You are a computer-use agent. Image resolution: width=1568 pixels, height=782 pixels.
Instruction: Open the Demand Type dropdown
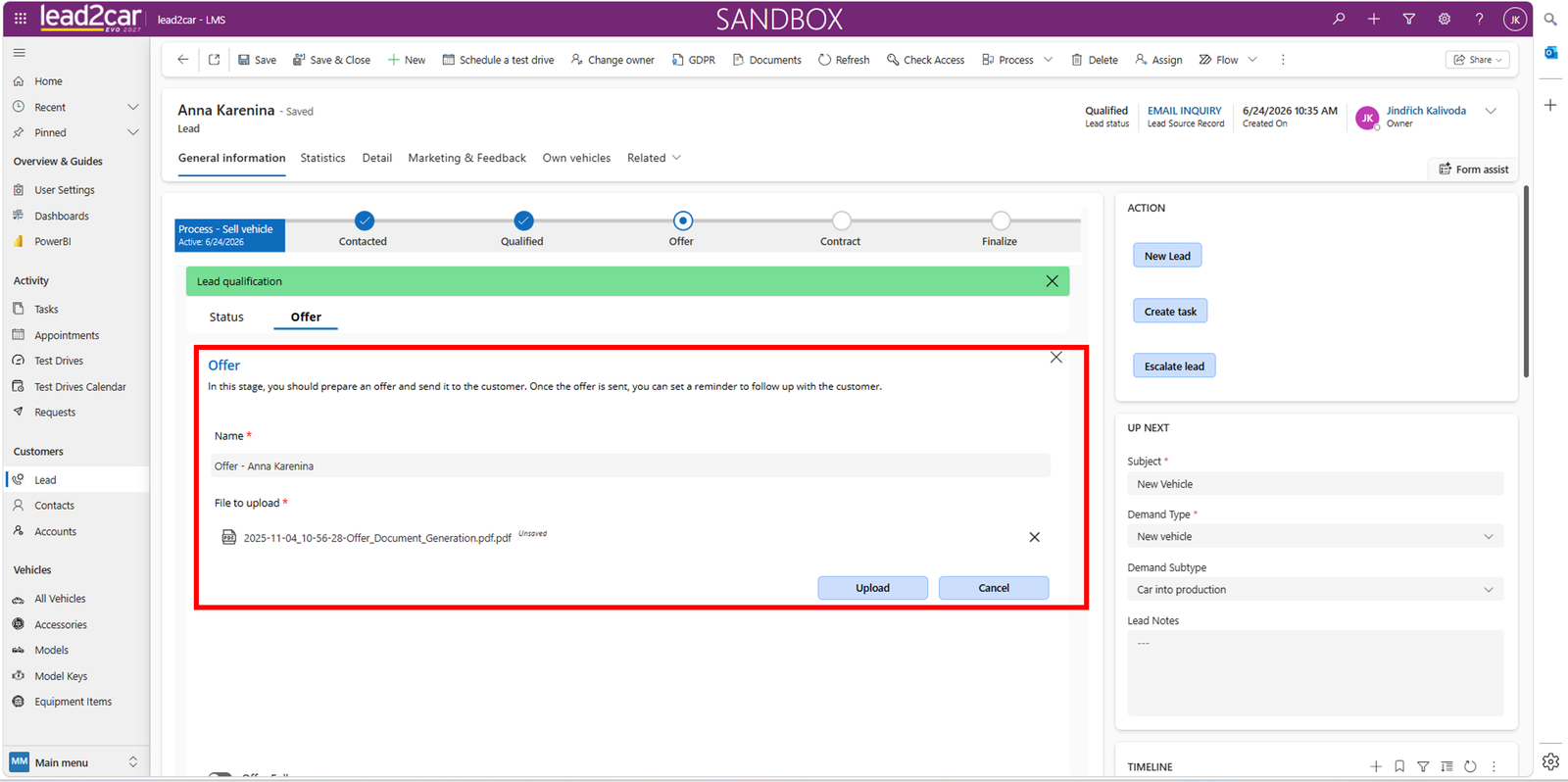pyautogui.click(x=1315, y=537)
